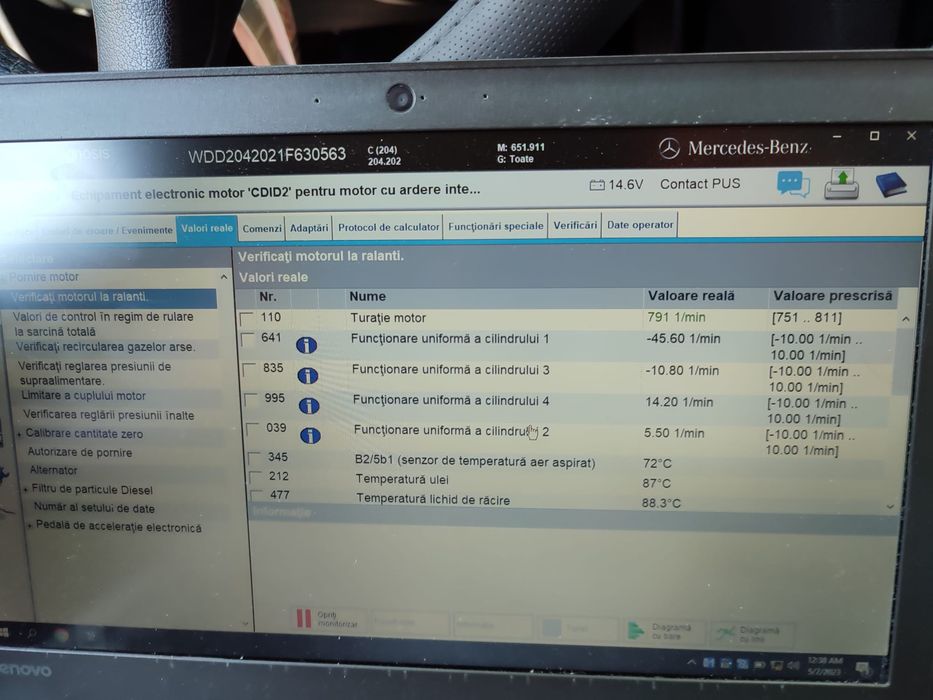Show hidden system tray icons
The width and height of the screenshot is (933, 700).
(691, 662)
